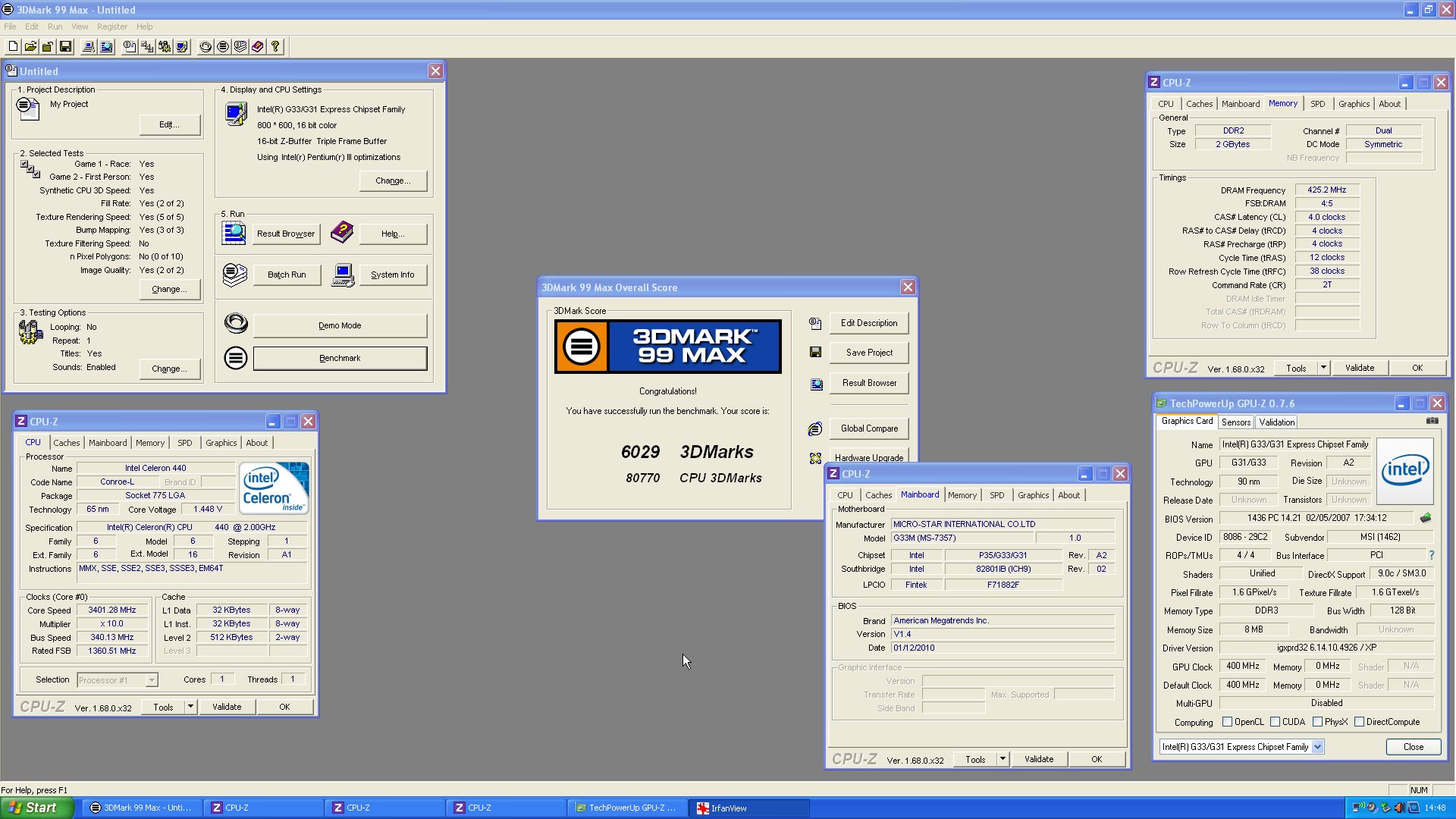
Task: Click the Batch Run button
Action: (287, 275)
